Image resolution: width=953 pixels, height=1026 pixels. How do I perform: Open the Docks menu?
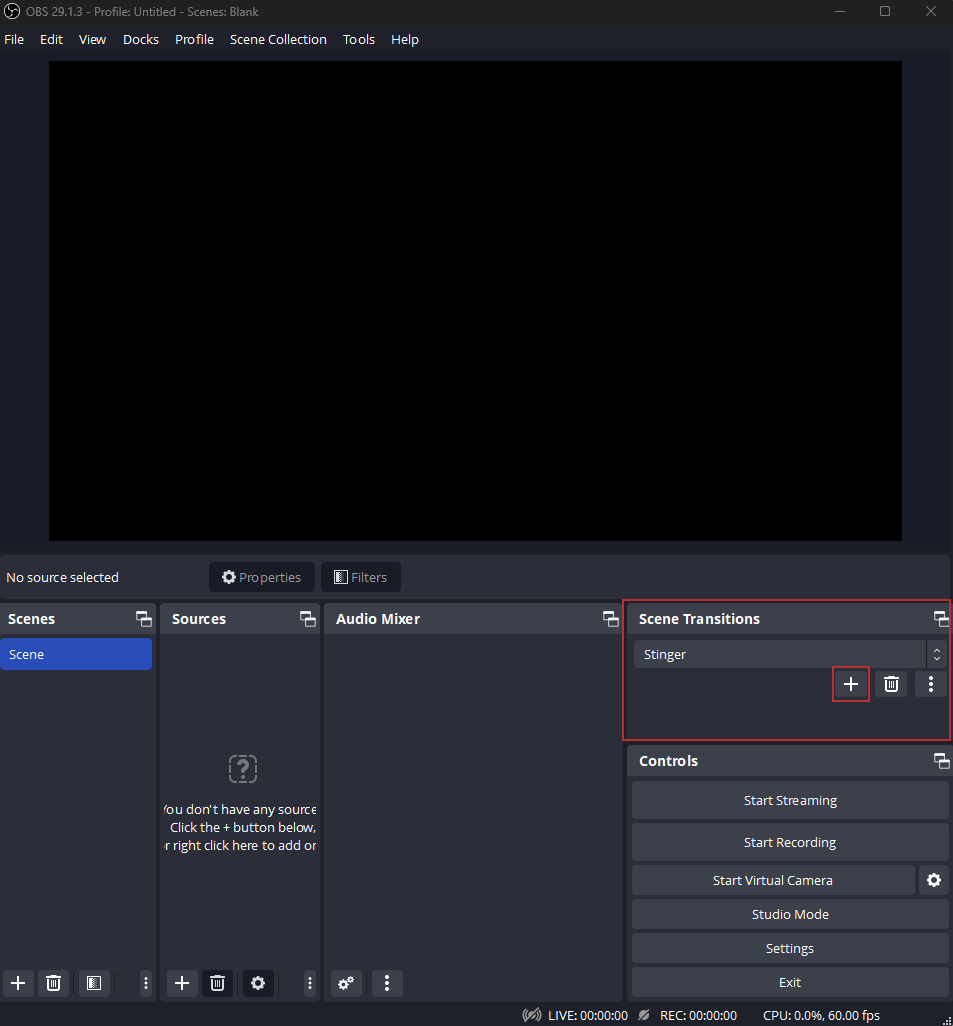coord(141,40)
